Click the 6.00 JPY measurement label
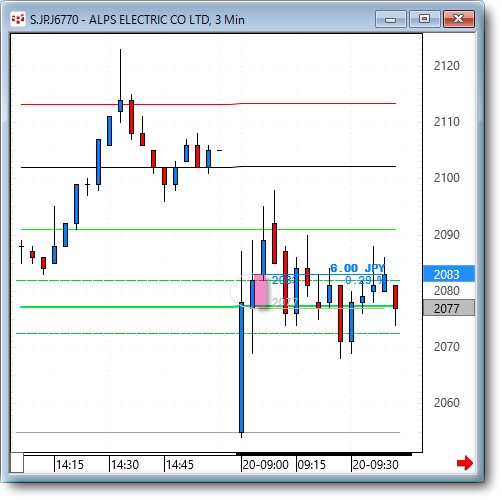 (357, 268)
